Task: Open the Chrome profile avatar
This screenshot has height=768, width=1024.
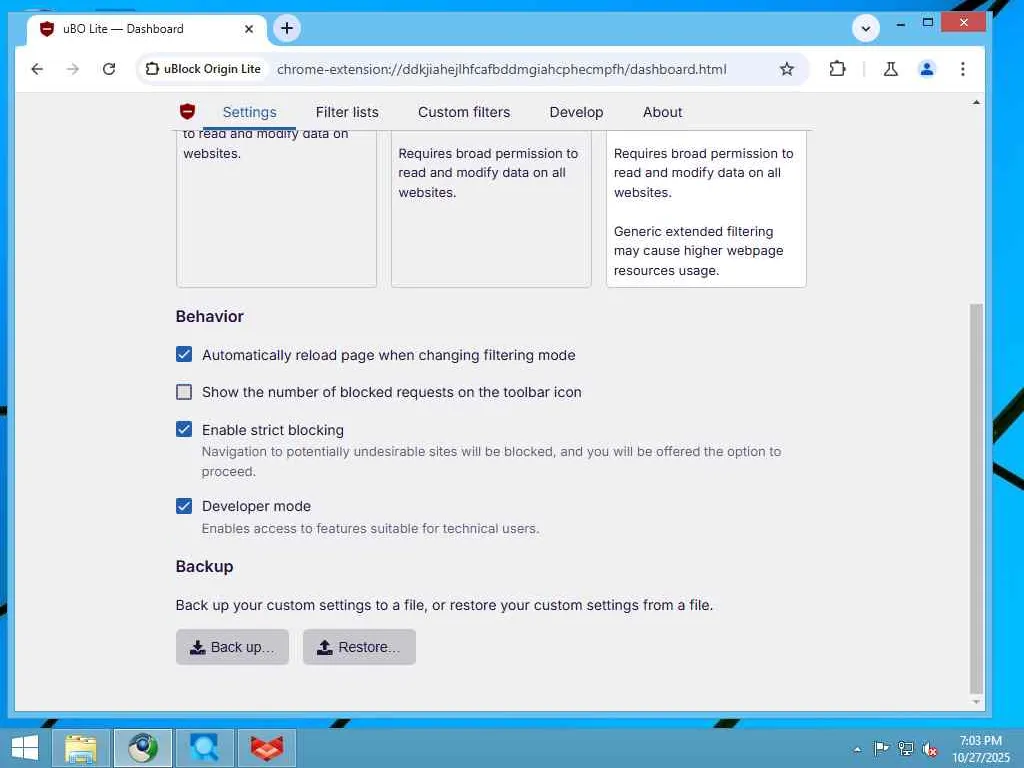Action: point(926,69)
